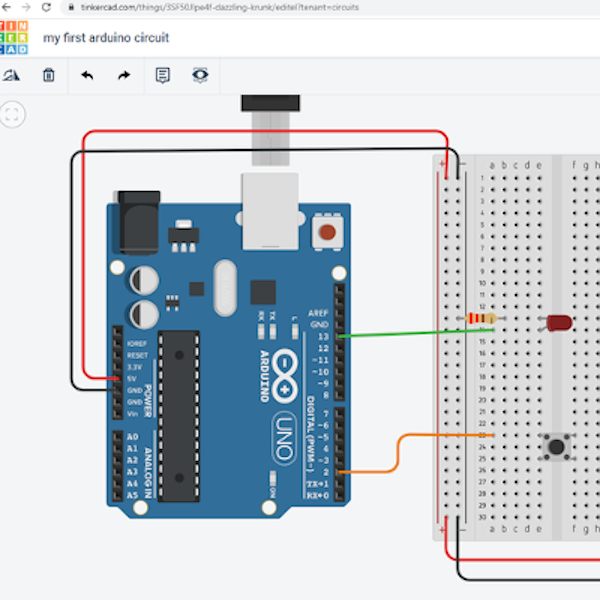Click the zoom to fit button
The image size is (600, 600).
tap(12, 115)
